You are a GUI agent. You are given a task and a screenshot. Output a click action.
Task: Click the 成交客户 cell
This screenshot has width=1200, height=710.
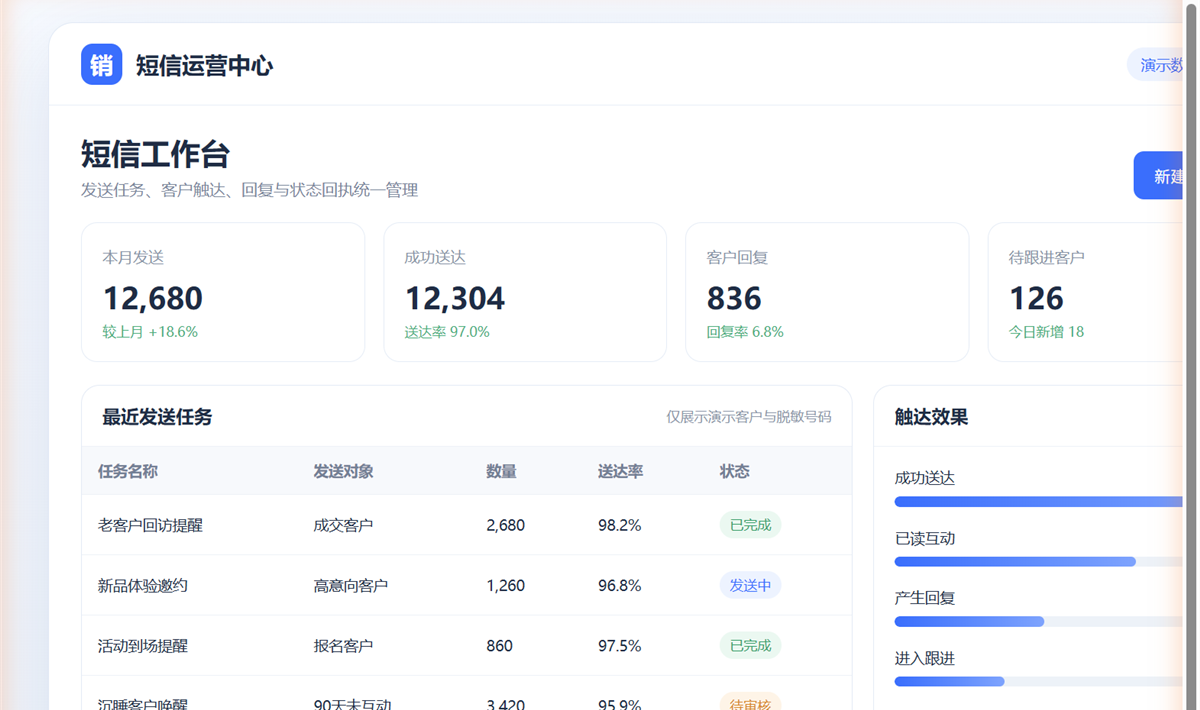click(x=343, y=525)
